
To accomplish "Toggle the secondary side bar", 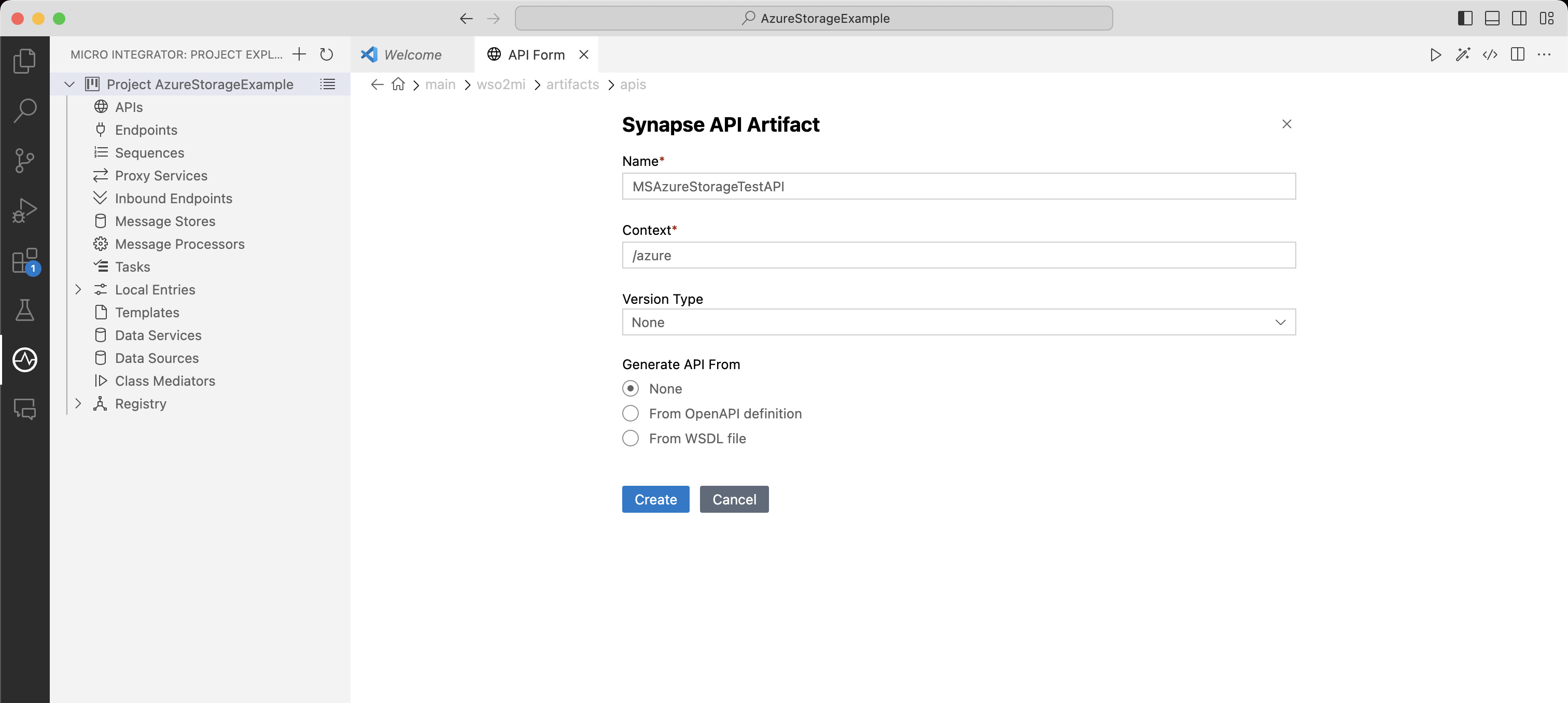I will click(1519, 18).
